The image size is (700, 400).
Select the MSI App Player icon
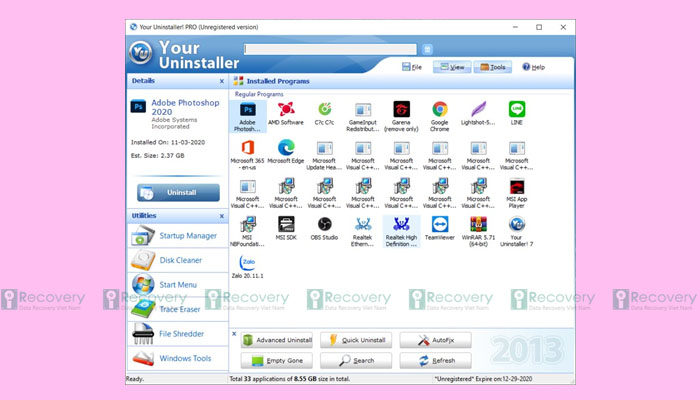517,193
